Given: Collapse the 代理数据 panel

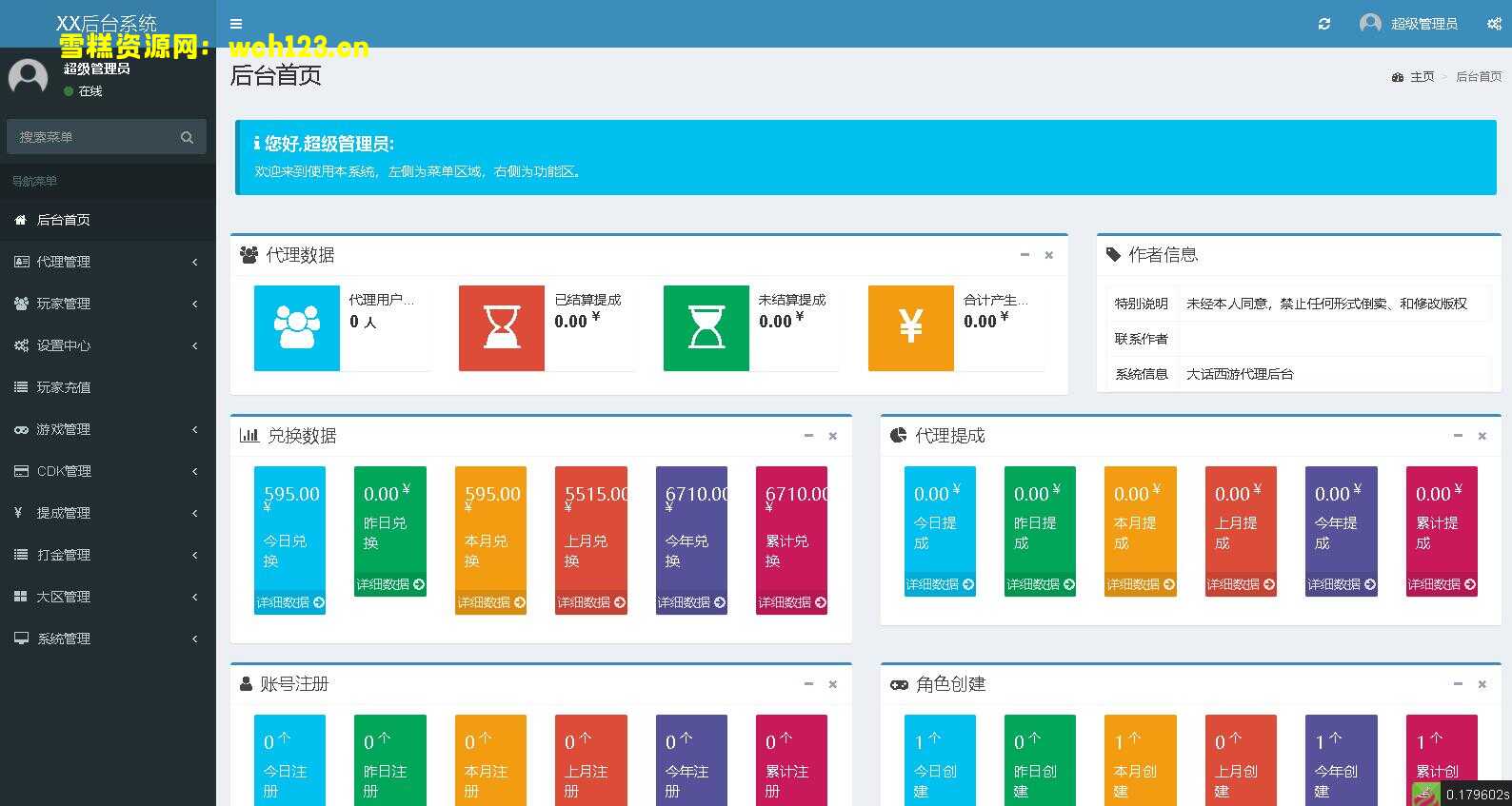Looking at the screenshot, I should [1025, 255].
